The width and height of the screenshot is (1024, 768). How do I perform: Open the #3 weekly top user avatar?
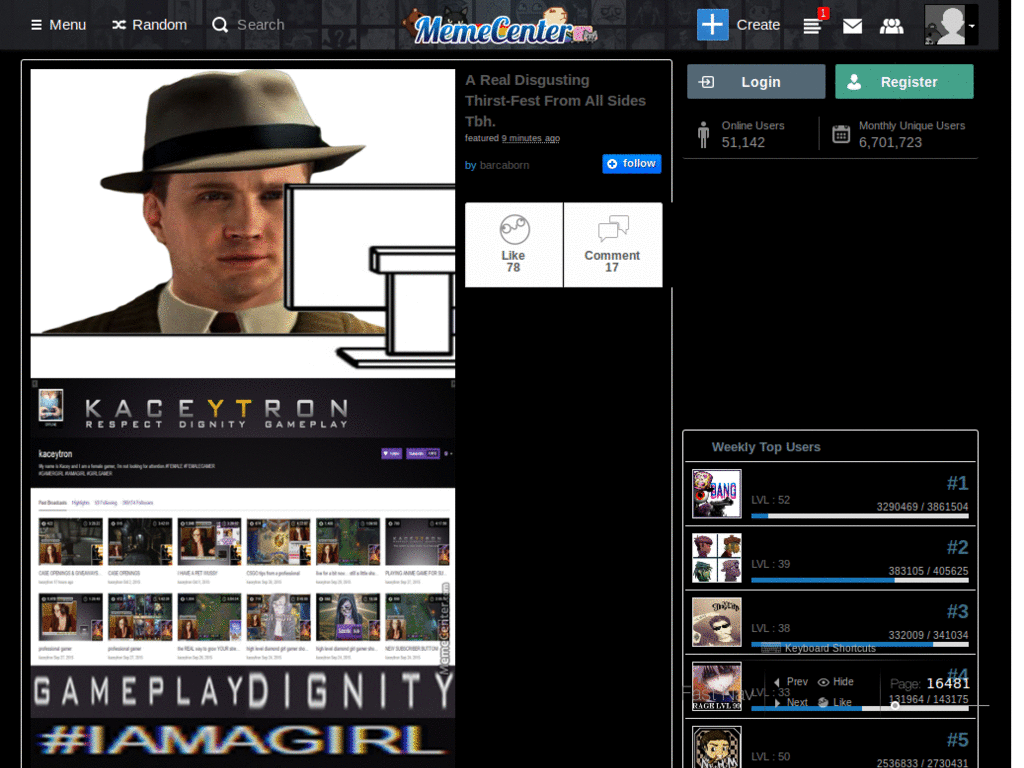coord(716,622)
